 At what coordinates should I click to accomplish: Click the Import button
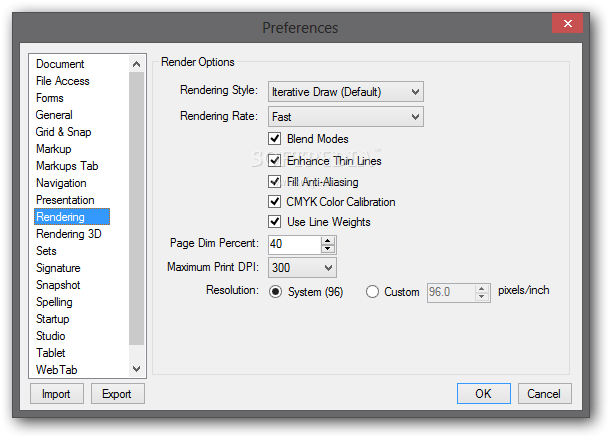click(x=56, y=394)
